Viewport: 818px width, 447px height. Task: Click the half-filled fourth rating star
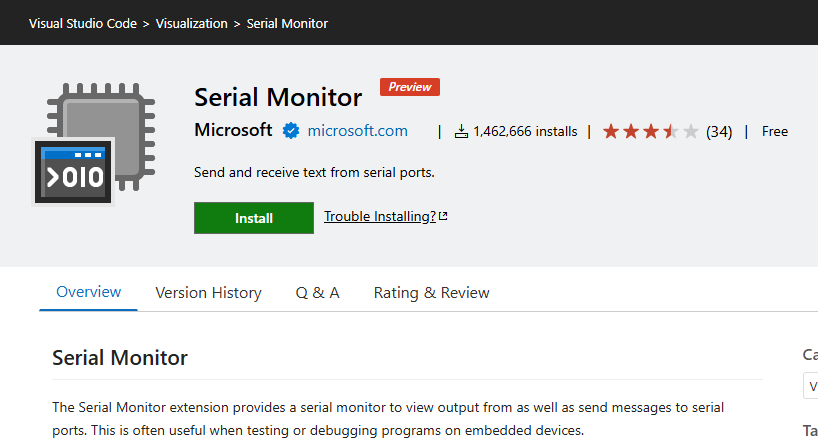point(671,131)
